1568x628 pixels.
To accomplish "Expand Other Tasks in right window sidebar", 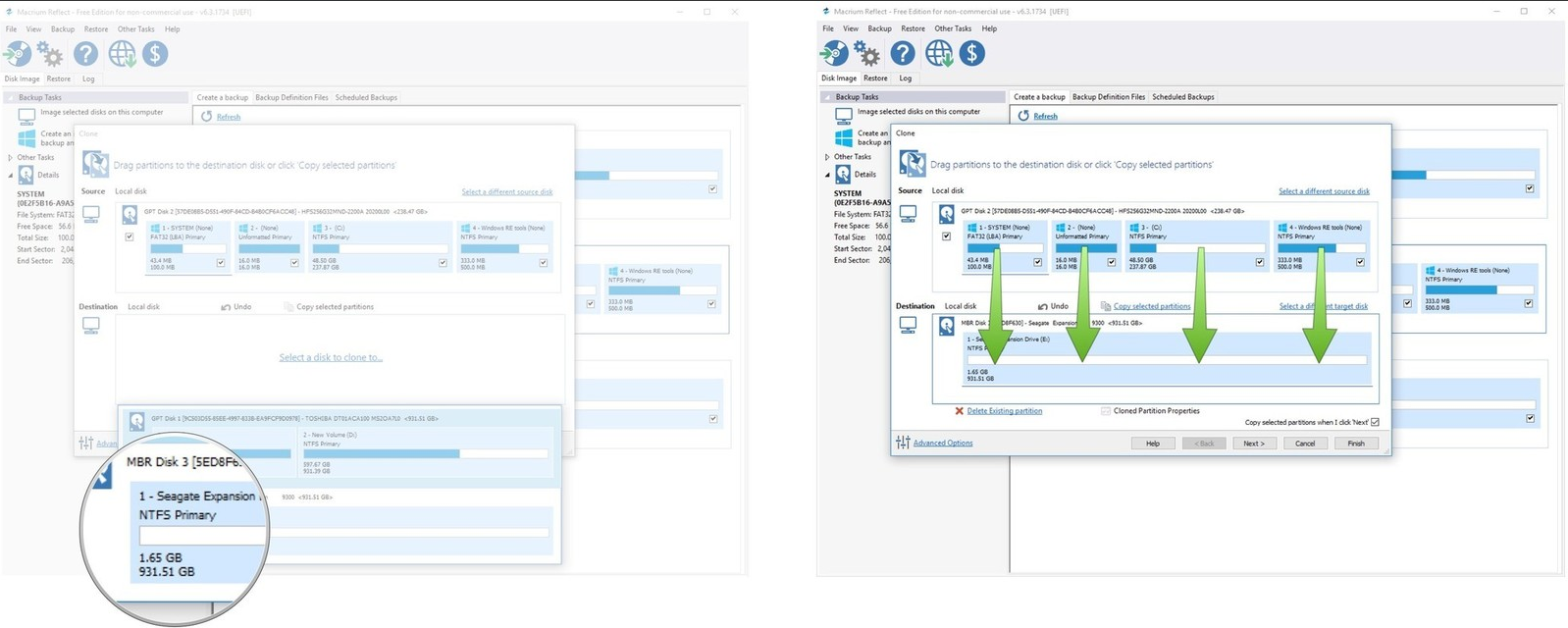I will [827, 157].
